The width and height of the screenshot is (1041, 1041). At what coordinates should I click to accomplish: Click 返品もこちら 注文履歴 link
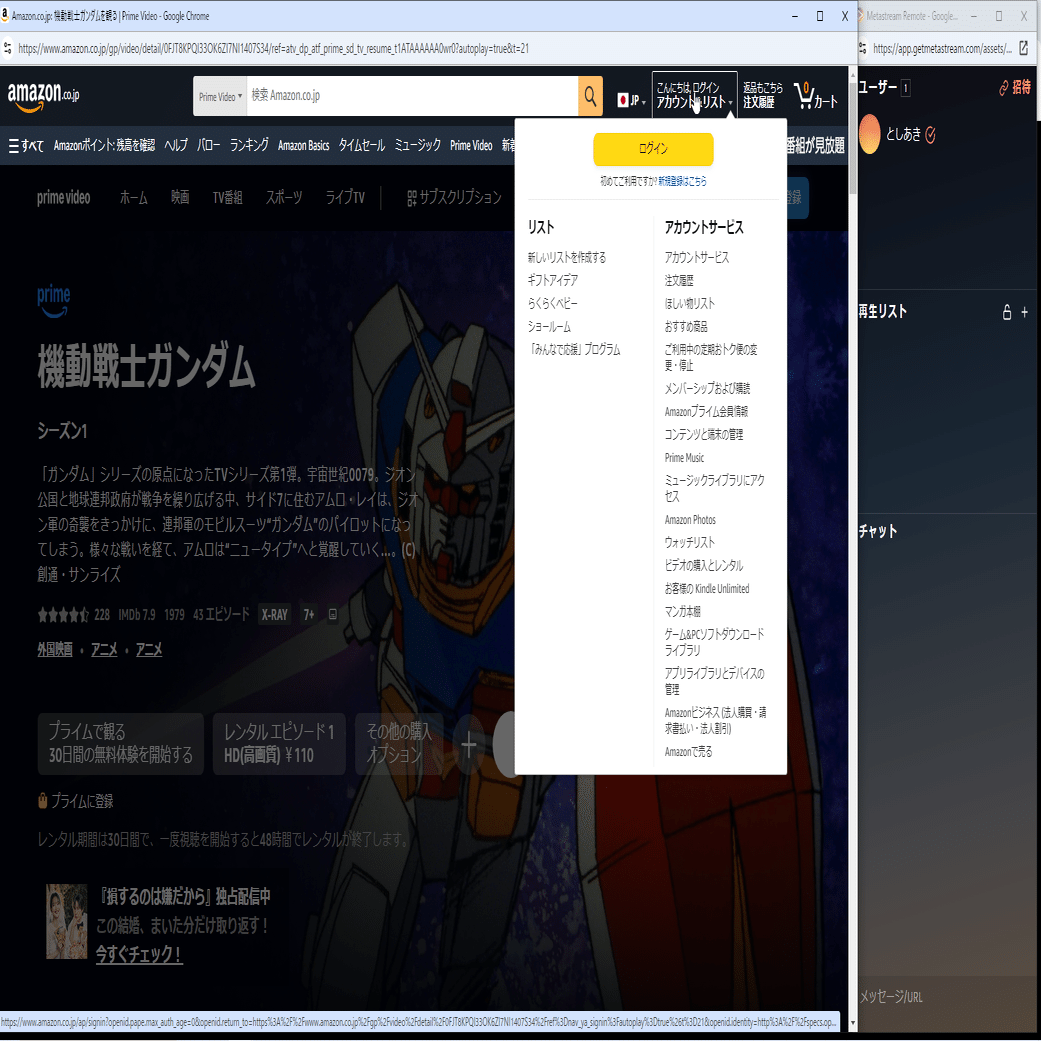pos(762,96)
